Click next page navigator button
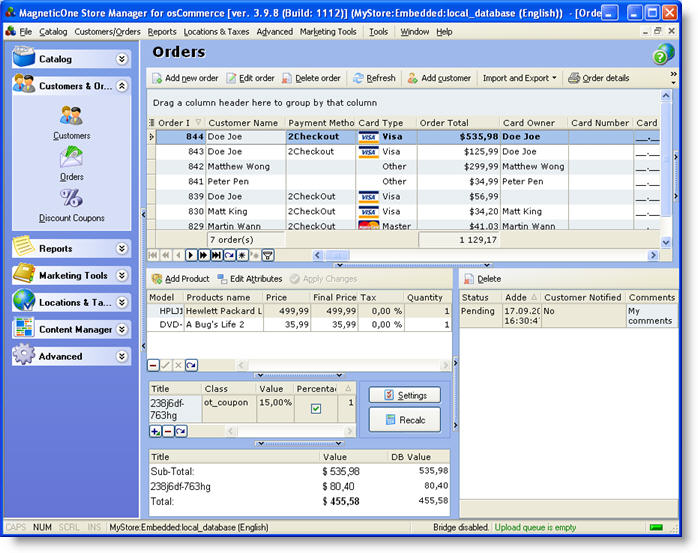The height and width of the screenshot is (553, 698). [203, 255]
